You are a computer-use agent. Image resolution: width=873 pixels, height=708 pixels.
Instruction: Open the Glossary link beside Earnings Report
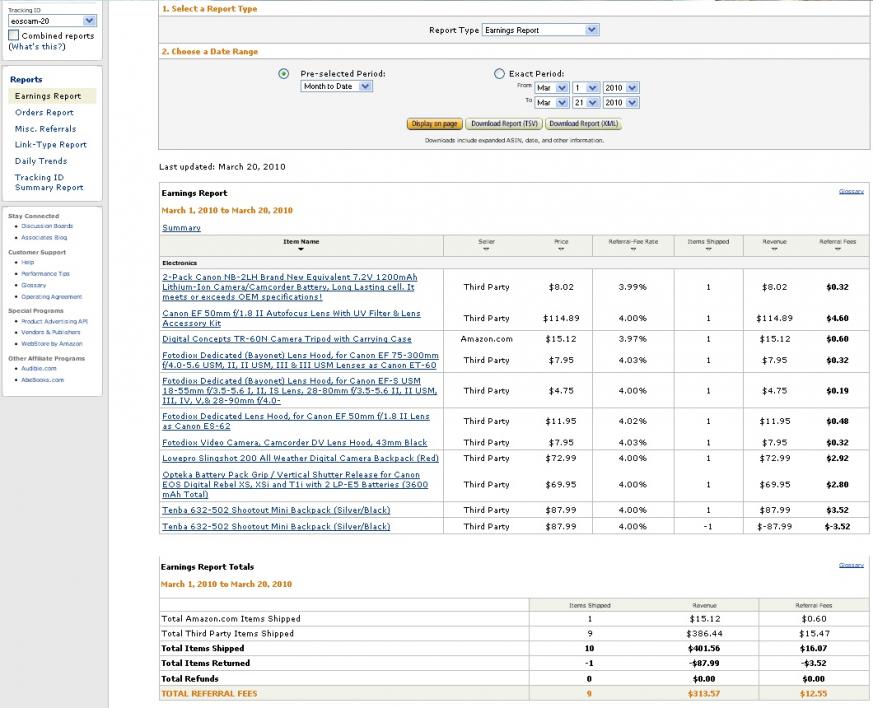pyautogui.click(x=851, y=191)
